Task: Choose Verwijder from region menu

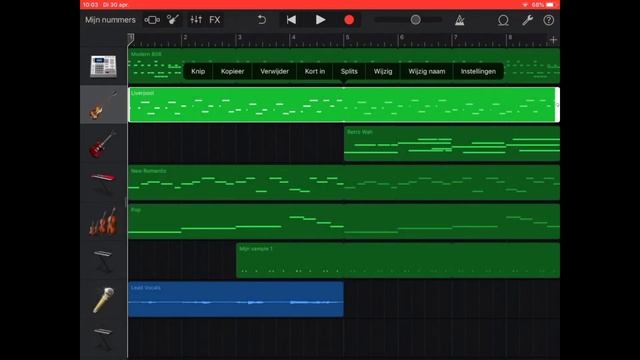Action: pos(274,71)
